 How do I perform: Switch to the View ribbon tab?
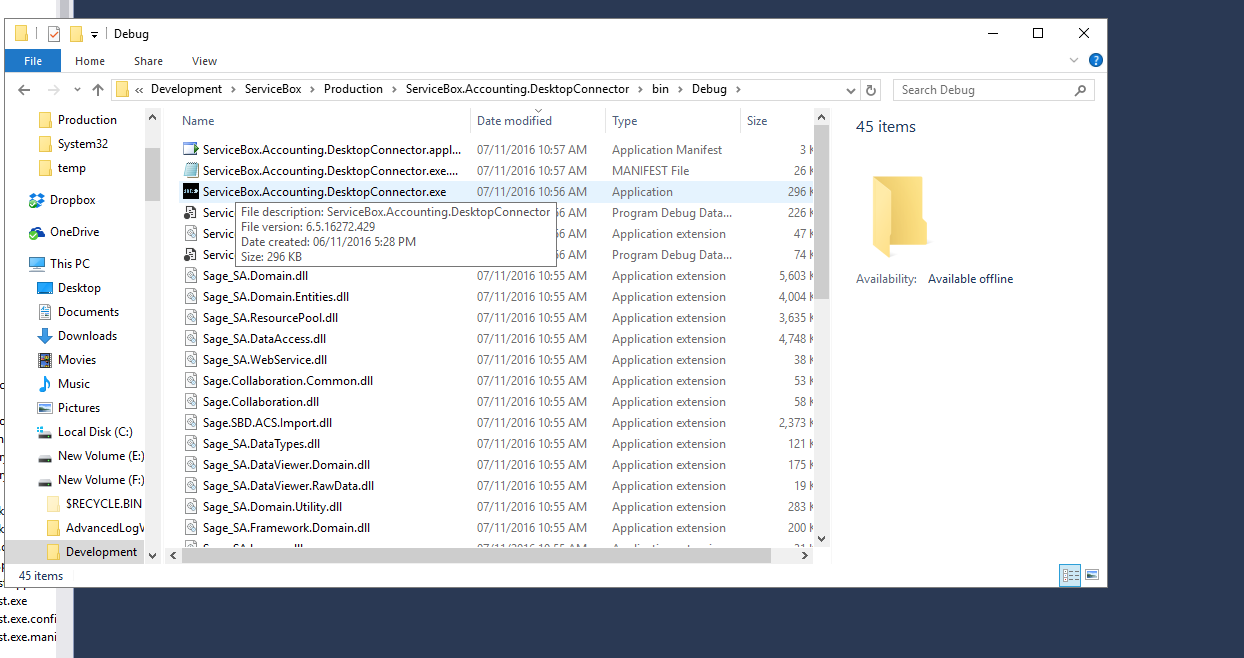(204, 61)
